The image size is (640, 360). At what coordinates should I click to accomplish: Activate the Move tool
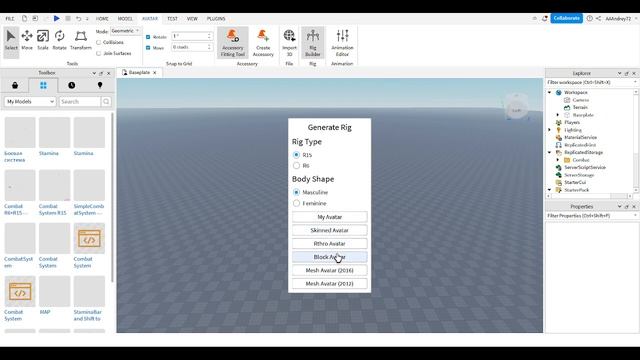pos(27,41)
